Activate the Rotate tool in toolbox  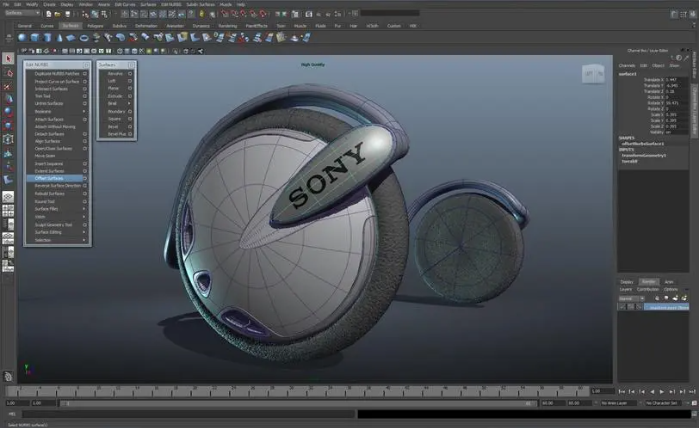[8, 112]
